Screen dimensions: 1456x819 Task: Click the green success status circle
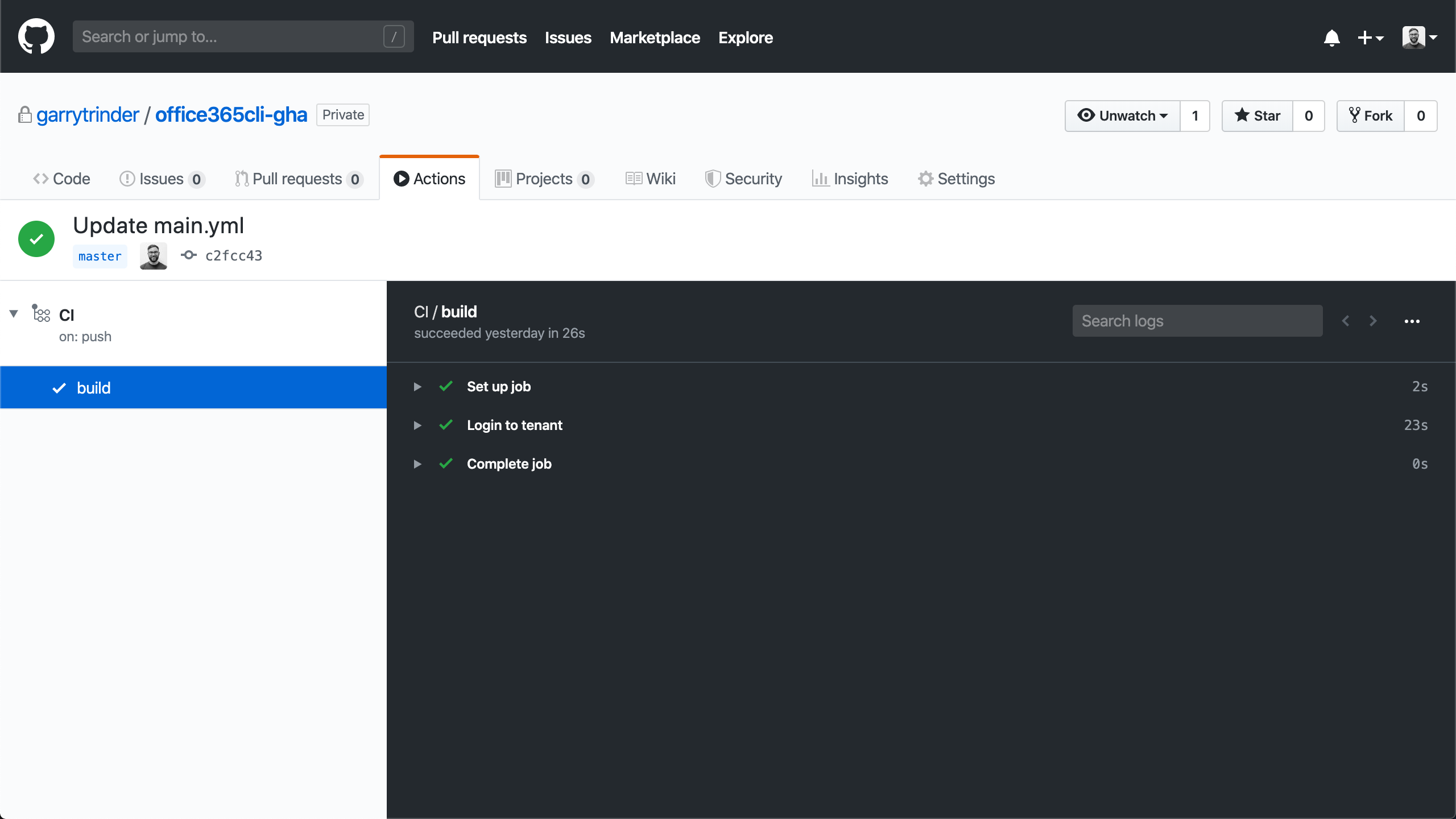[x=36, y=239]
